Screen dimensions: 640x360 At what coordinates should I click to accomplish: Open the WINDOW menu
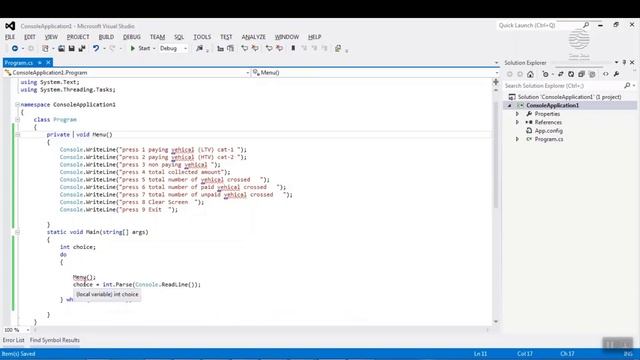(287, 37)
